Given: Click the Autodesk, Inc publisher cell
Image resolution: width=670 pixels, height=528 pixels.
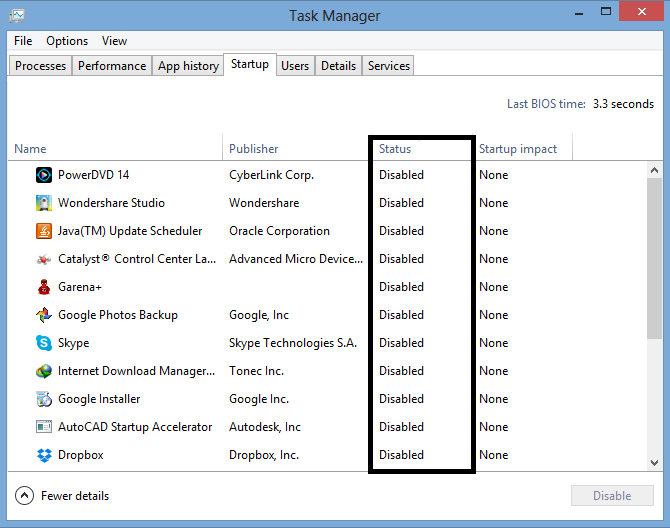Looking at the screenshot, I should [x=265, y=427].
